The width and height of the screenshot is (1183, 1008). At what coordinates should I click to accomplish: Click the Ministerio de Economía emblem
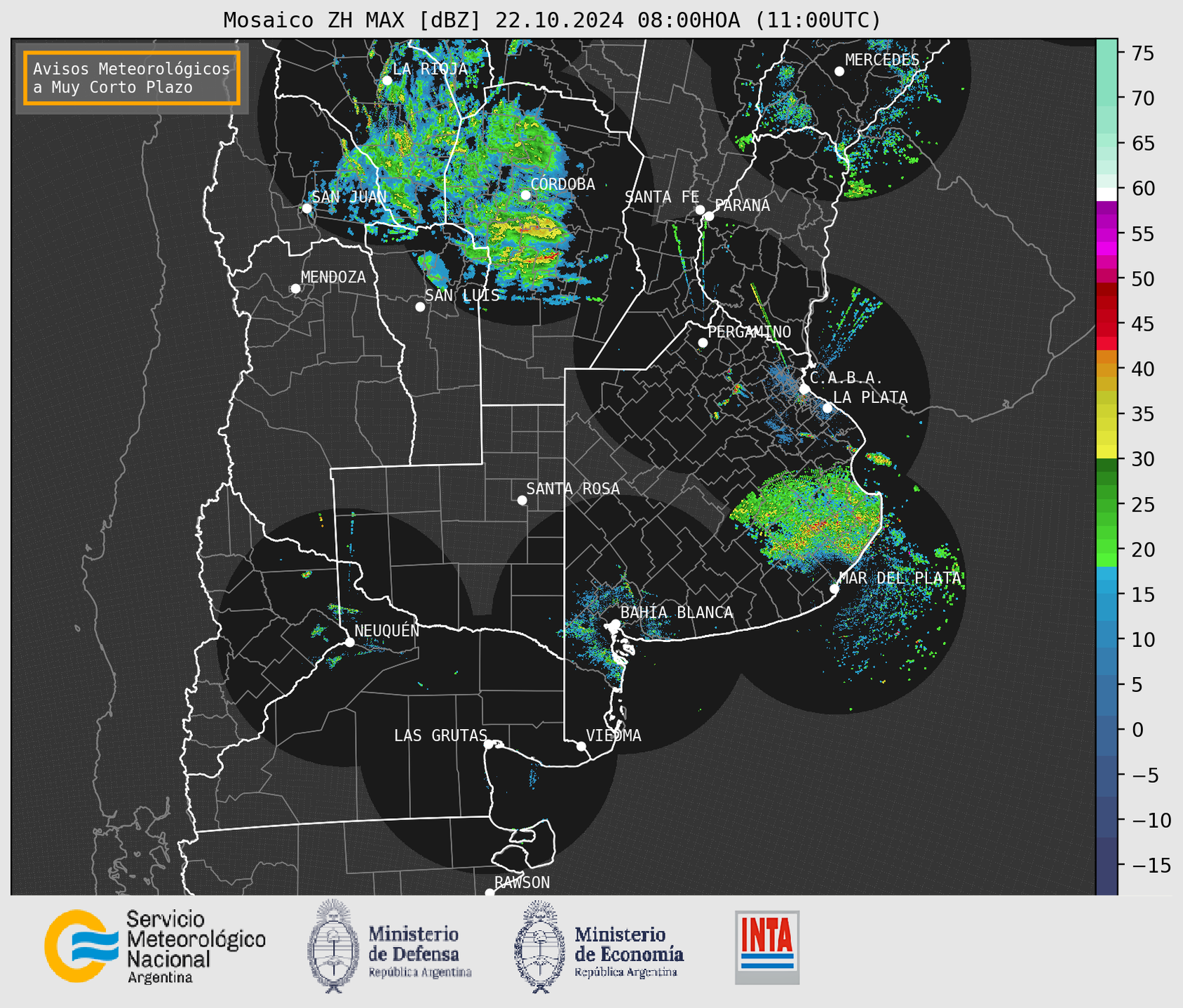tap(539, 946)
